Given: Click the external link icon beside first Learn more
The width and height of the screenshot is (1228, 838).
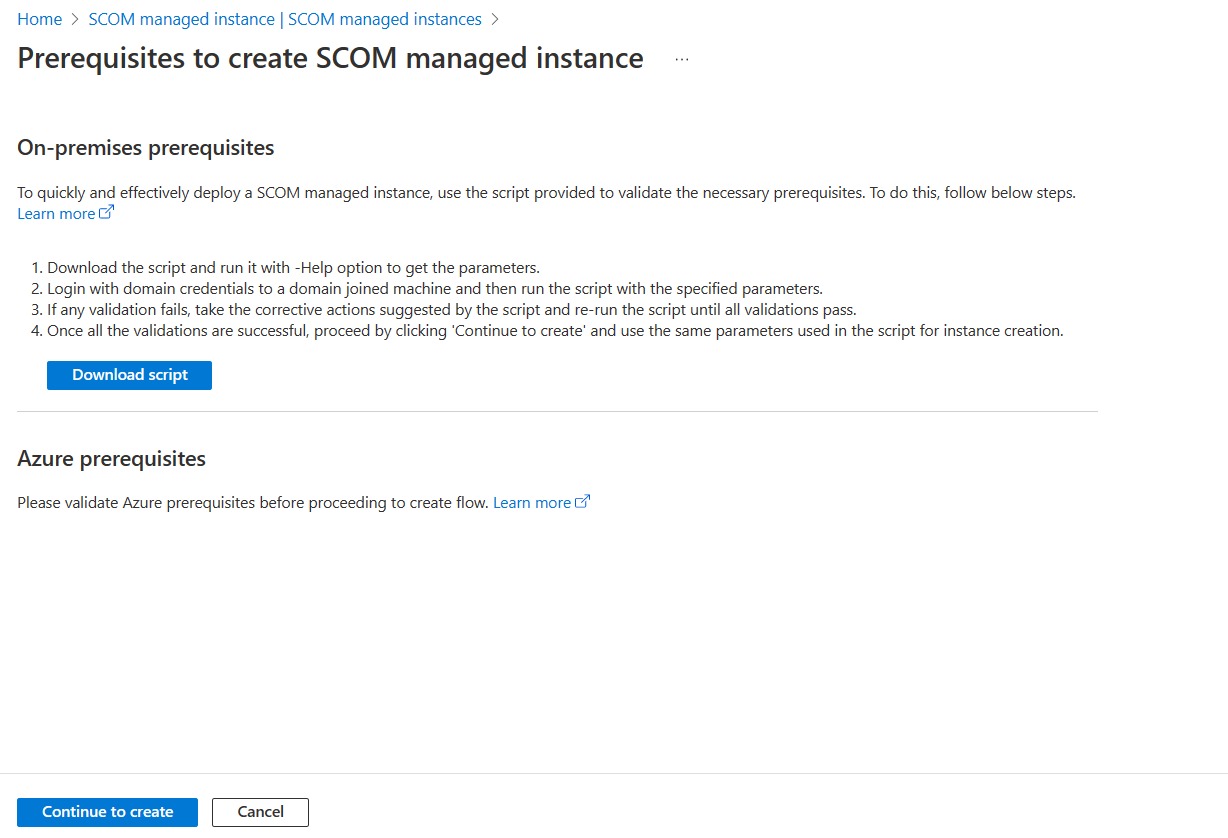Looking at the screenshot, I should 106,212.
